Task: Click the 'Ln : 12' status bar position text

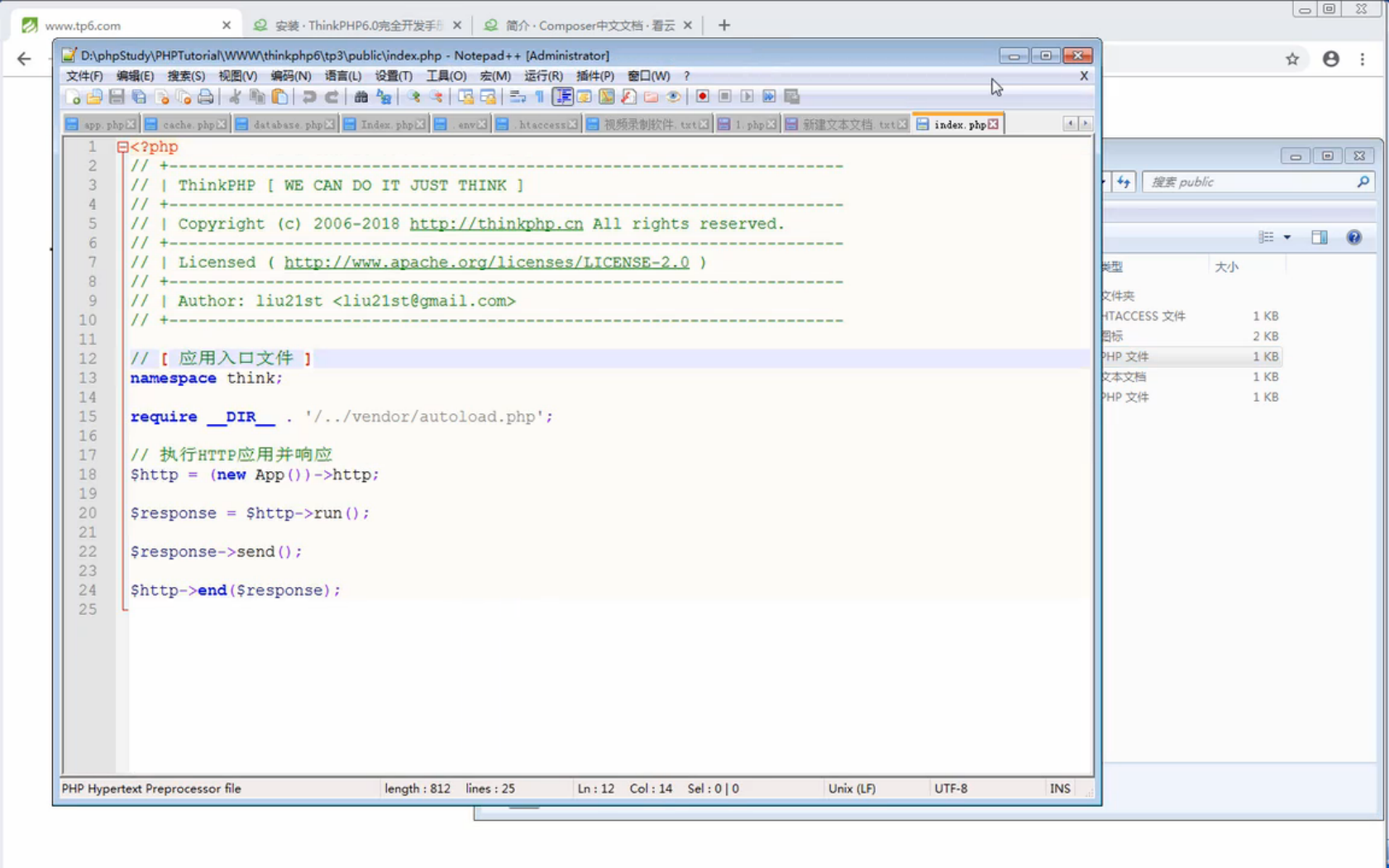Action: pos(595,789)
